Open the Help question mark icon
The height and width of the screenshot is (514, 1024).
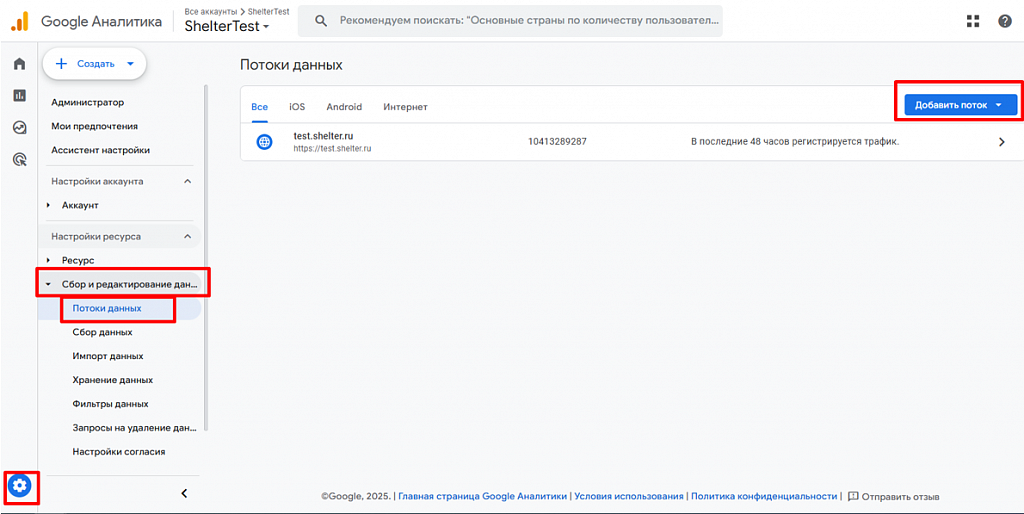(1004, 21)
